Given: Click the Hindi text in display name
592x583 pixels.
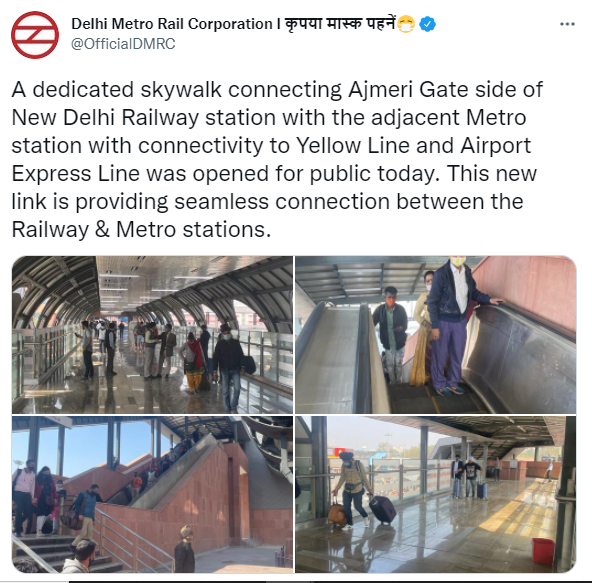Looking at the screenshot, I should (340, 23).
